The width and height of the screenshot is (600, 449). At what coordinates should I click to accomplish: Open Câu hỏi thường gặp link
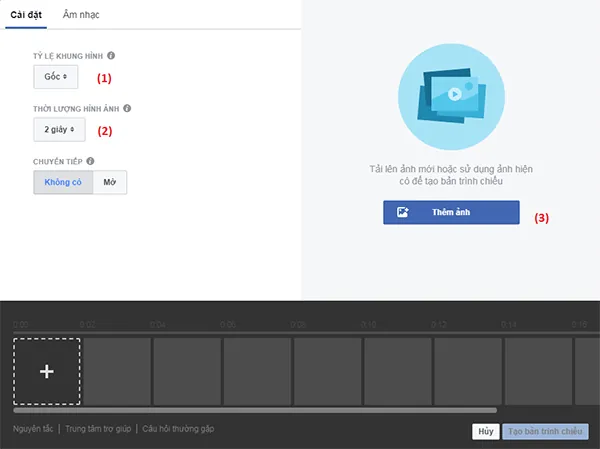coord(178,429)
